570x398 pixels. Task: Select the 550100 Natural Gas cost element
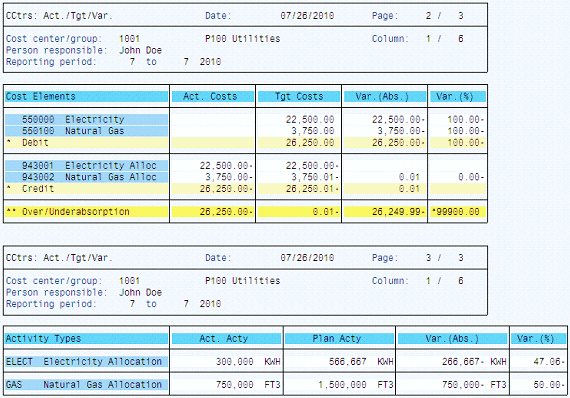87,131
